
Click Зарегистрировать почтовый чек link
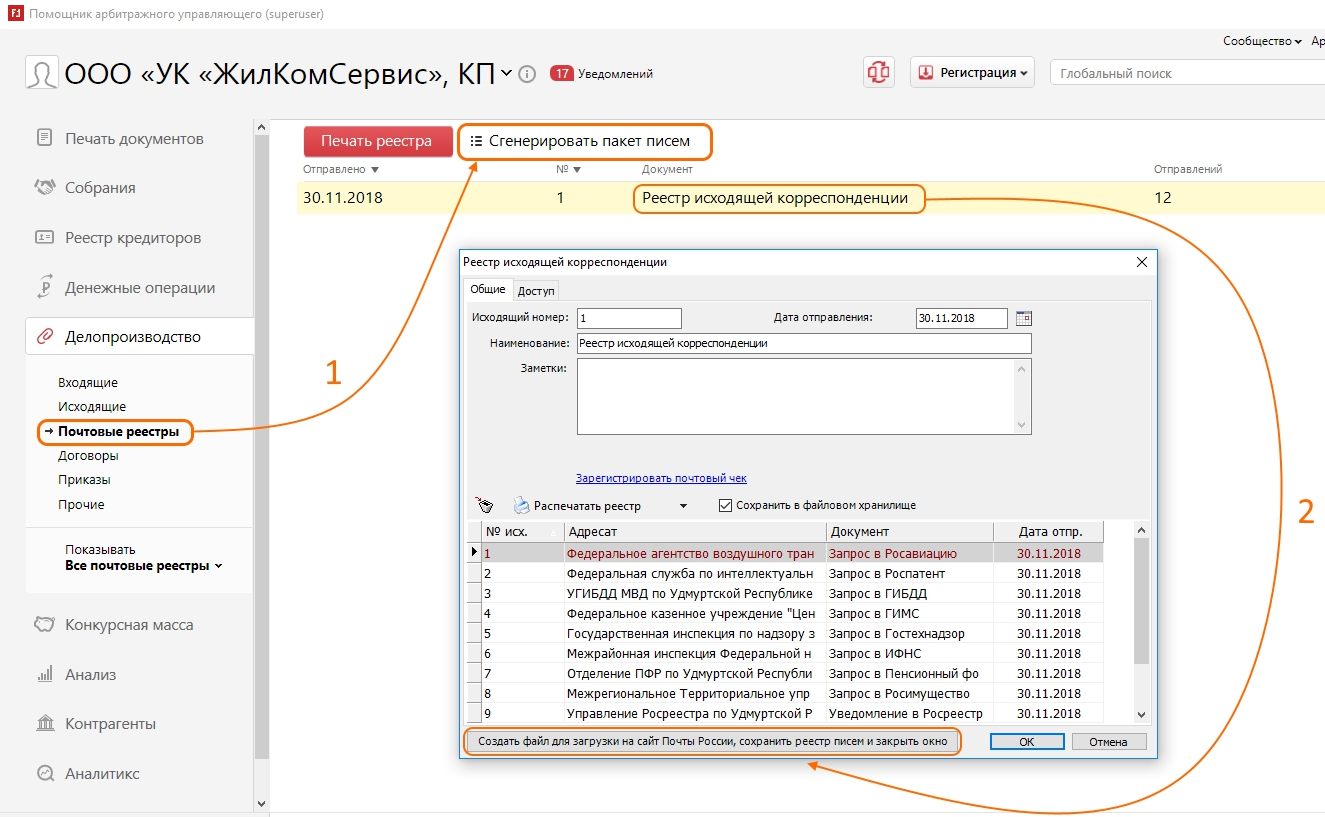(661, 478)
